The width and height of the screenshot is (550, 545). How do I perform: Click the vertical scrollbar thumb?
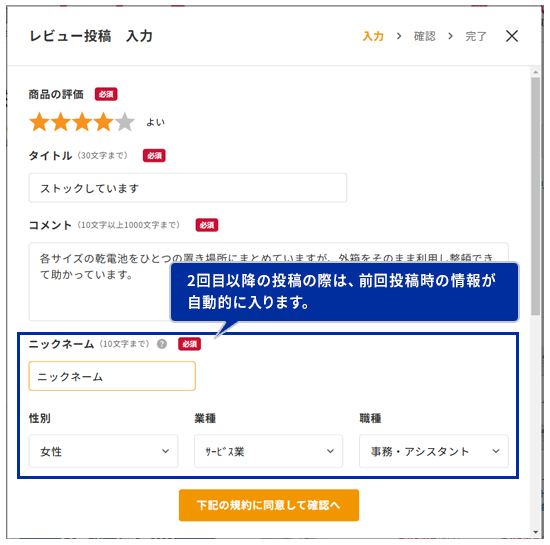coord(535,196)
